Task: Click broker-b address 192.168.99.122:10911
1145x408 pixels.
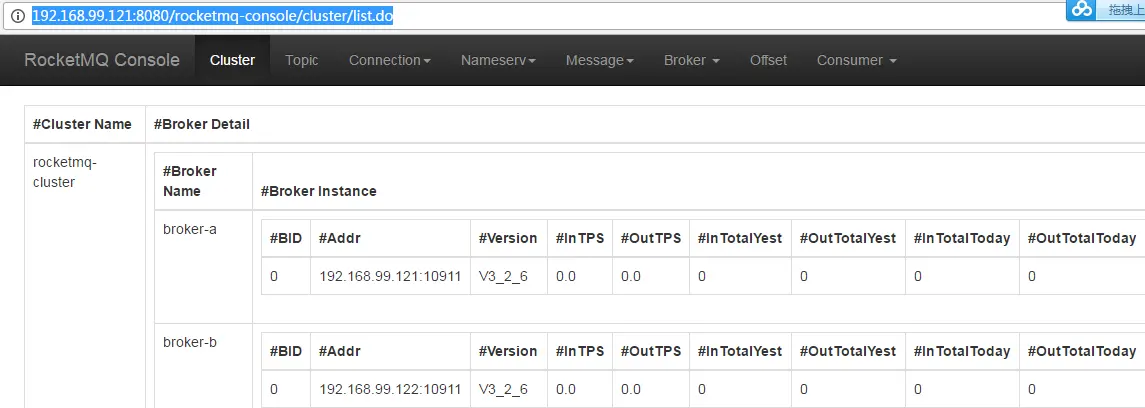Action: click(390, 389)
